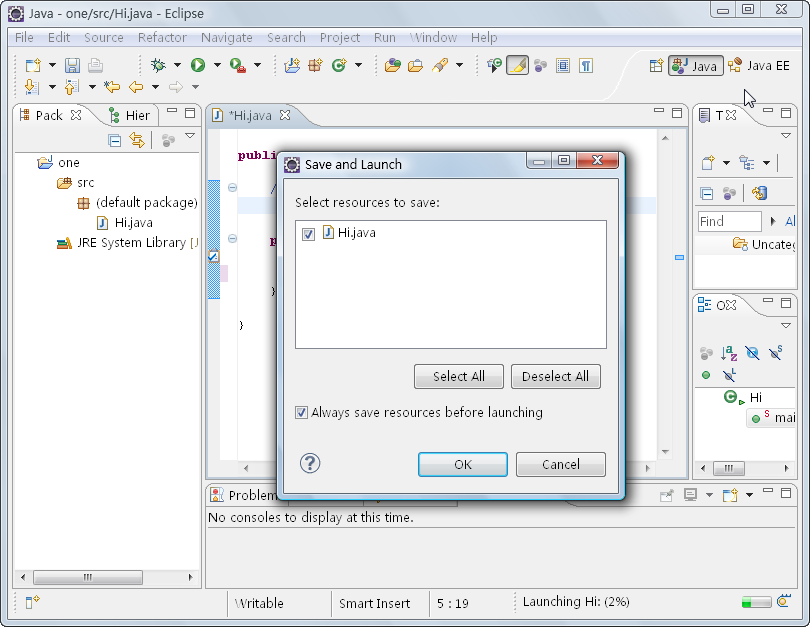Viewport: 810px width, 627px height.
Task: Click the New Java Class icon
Action: [x=338, y=65]
